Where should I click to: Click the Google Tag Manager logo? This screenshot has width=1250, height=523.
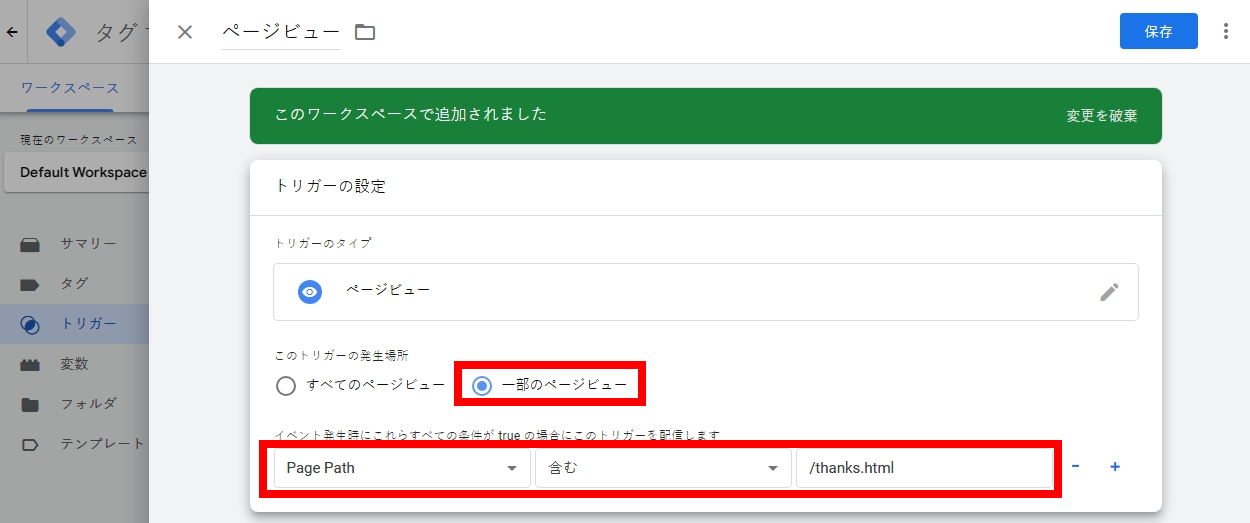click(62, 32)
